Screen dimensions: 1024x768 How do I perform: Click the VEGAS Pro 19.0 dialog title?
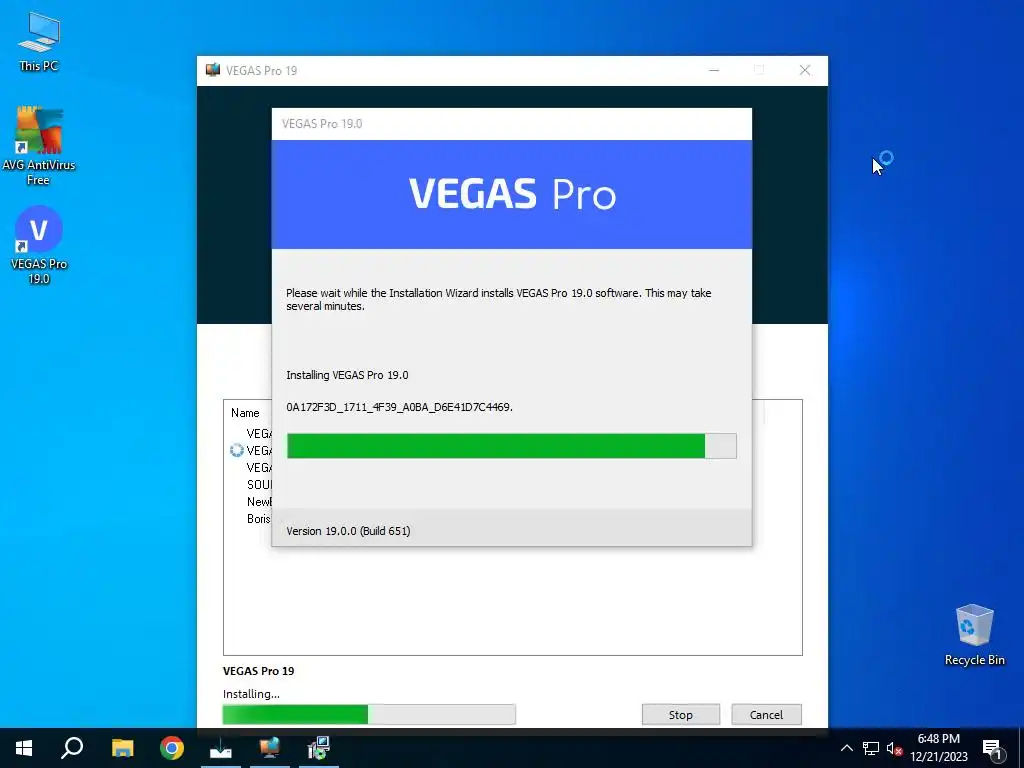coord(322,123)
